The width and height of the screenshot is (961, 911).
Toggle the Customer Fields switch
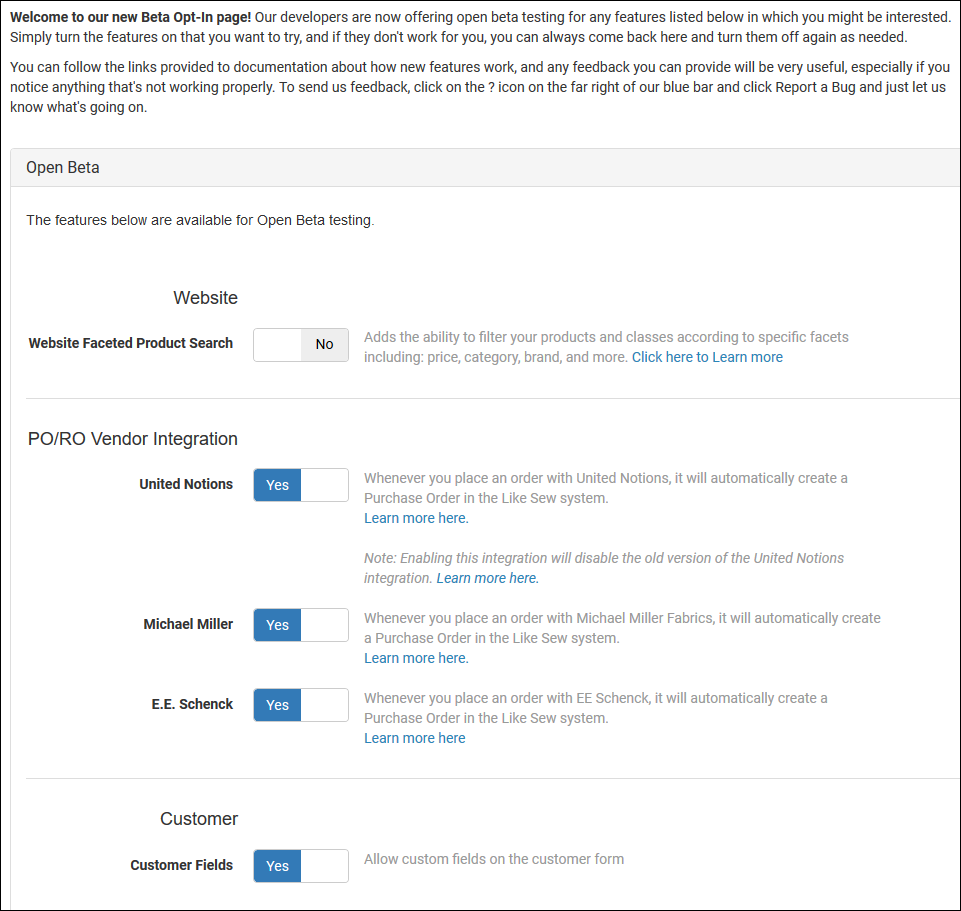(x=301, y=866)
